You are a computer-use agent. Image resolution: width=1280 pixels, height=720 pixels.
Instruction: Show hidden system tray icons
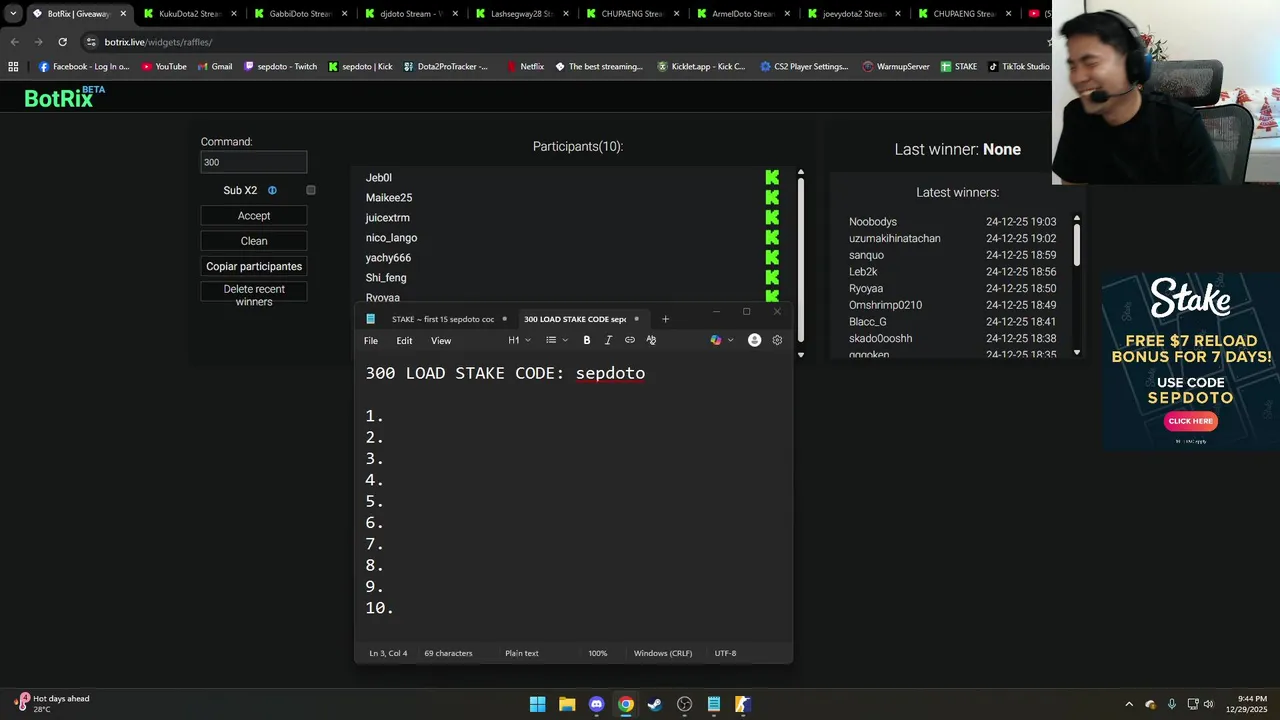(x=1129, y=704)
